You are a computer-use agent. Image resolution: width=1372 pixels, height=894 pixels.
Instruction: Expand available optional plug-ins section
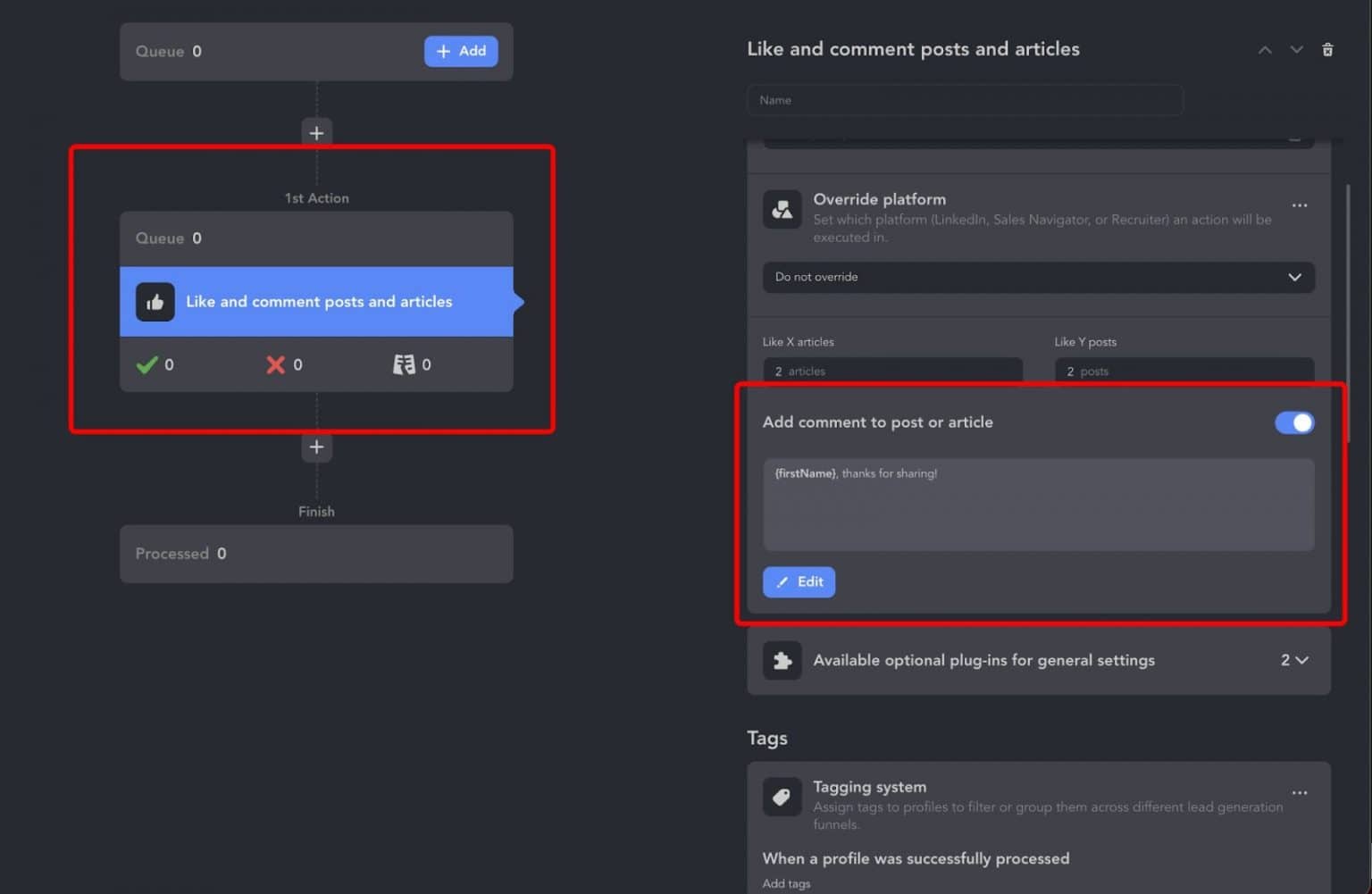[x=1294, y=661]
